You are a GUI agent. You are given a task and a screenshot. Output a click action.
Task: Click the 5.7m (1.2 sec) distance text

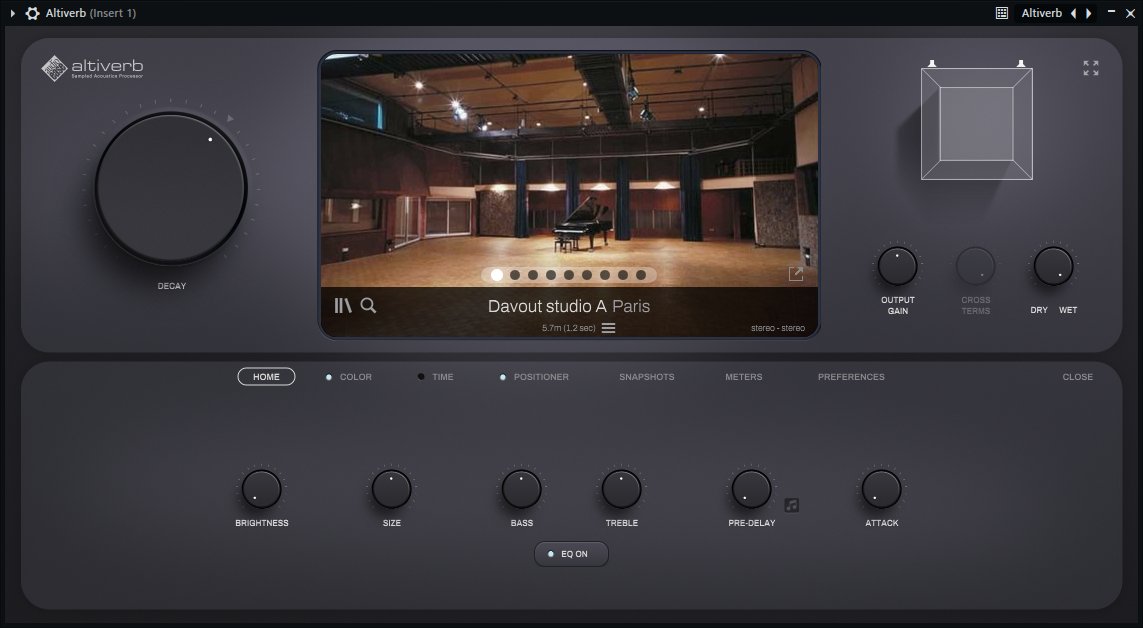pyautogui.click(x=569, y=328)
